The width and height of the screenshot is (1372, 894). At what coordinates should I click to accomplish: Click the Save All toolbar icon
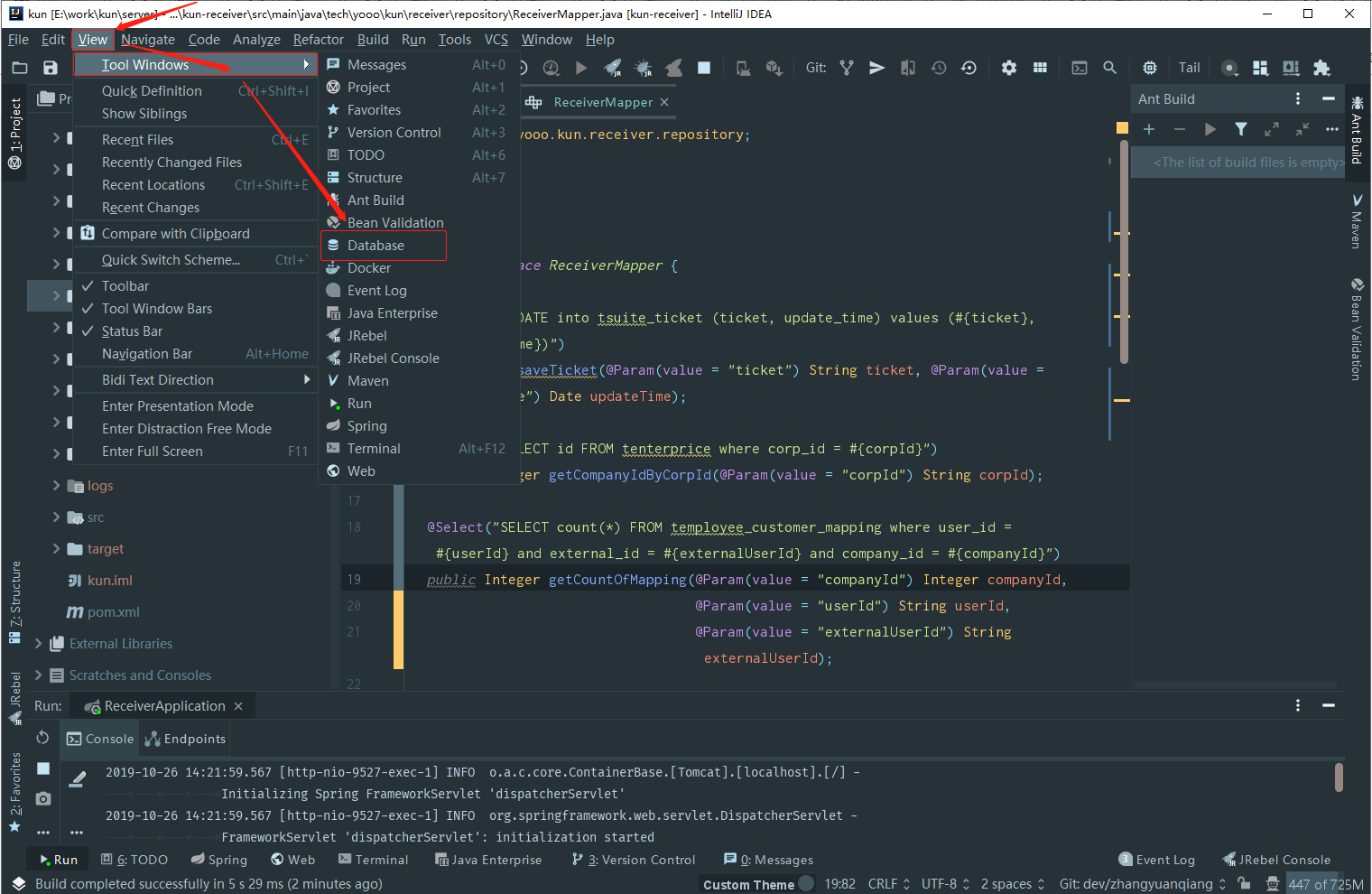[x=51, y=68]
